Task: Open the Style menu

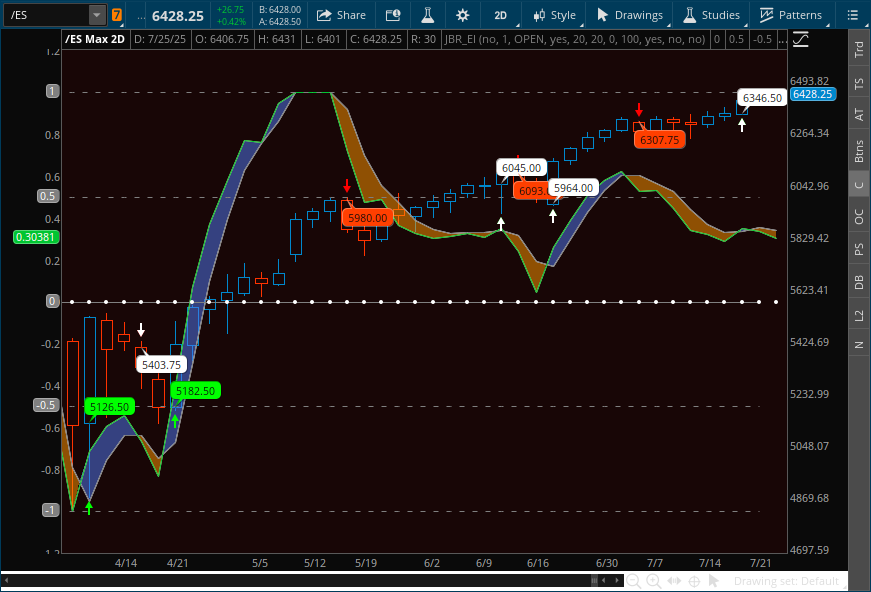Action: click(554, 15)
